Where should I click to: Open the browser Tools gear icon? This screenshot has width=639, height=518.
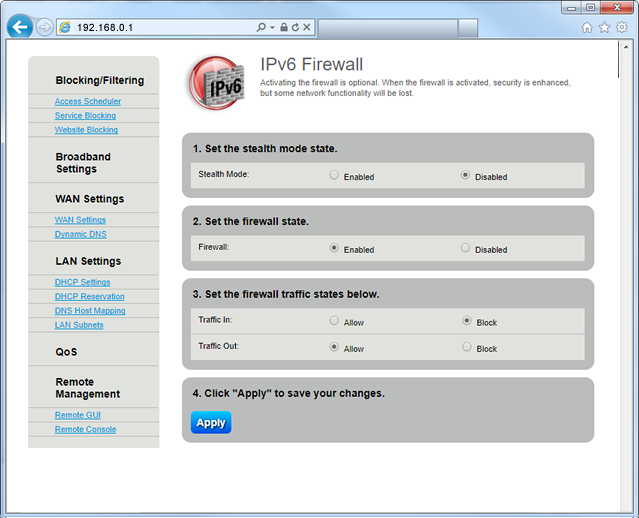[x=621, y=27]
